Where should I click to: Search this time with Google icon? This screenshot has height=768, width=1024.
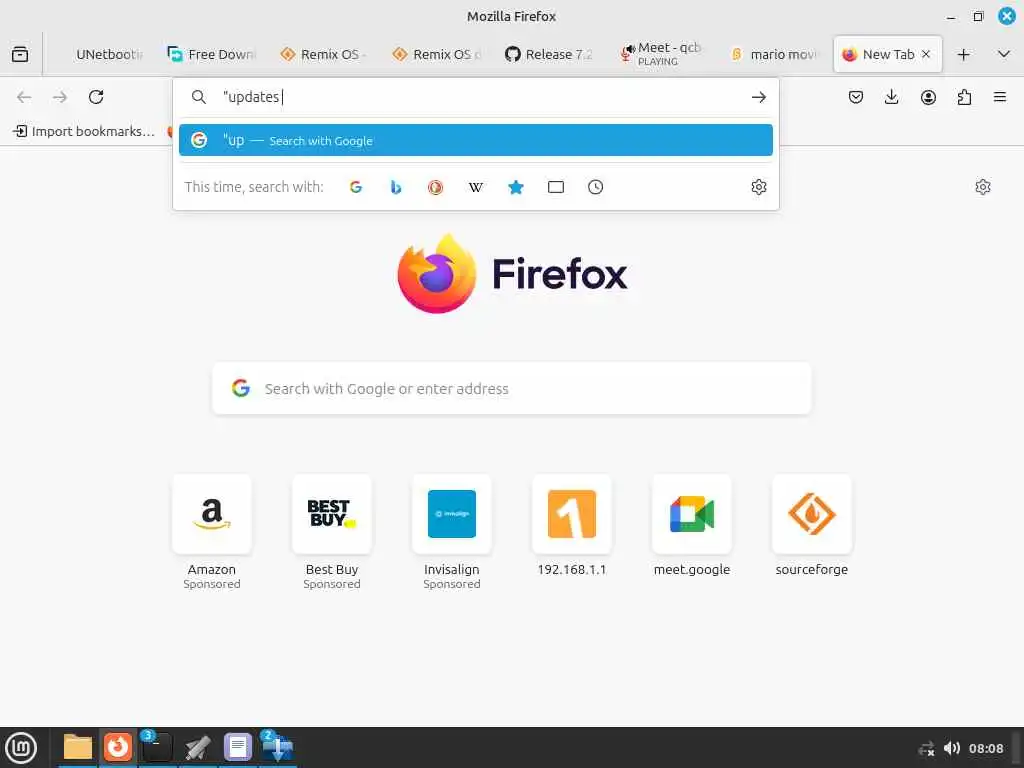coord(356,187)
